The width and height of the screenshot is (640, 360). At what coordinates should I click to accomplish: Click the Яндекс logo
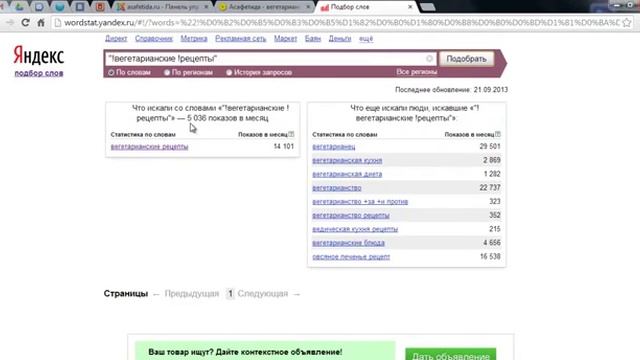click(x=39, y=56)
